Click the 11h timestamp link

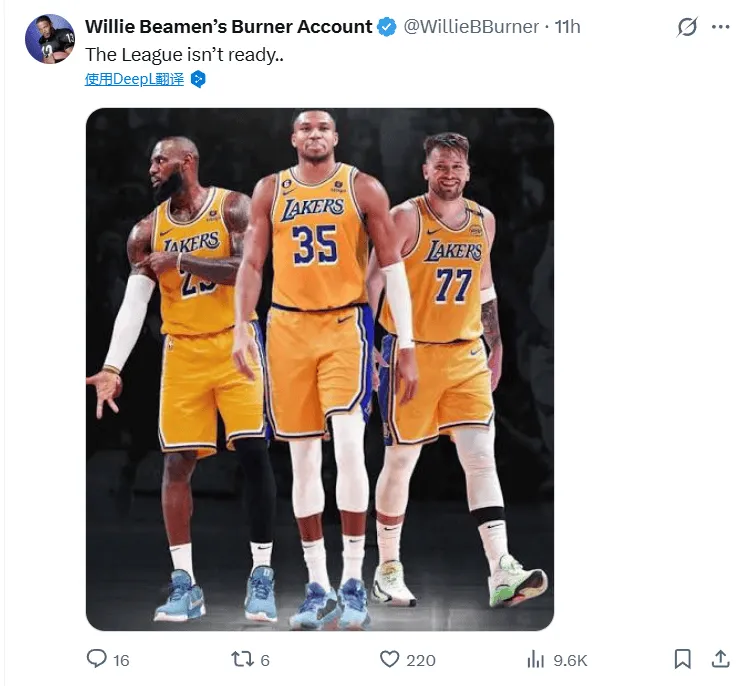click(567, 27)
